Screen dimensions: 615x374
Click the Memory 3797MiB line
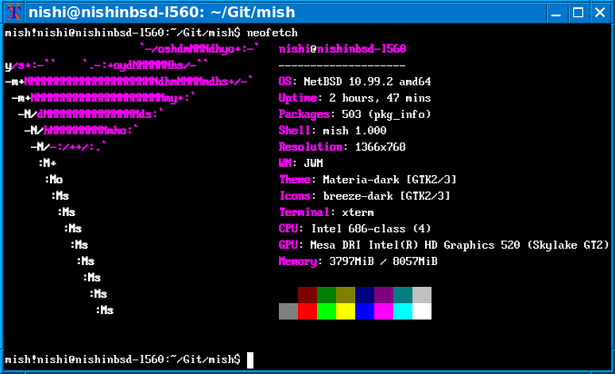point(358,261)
